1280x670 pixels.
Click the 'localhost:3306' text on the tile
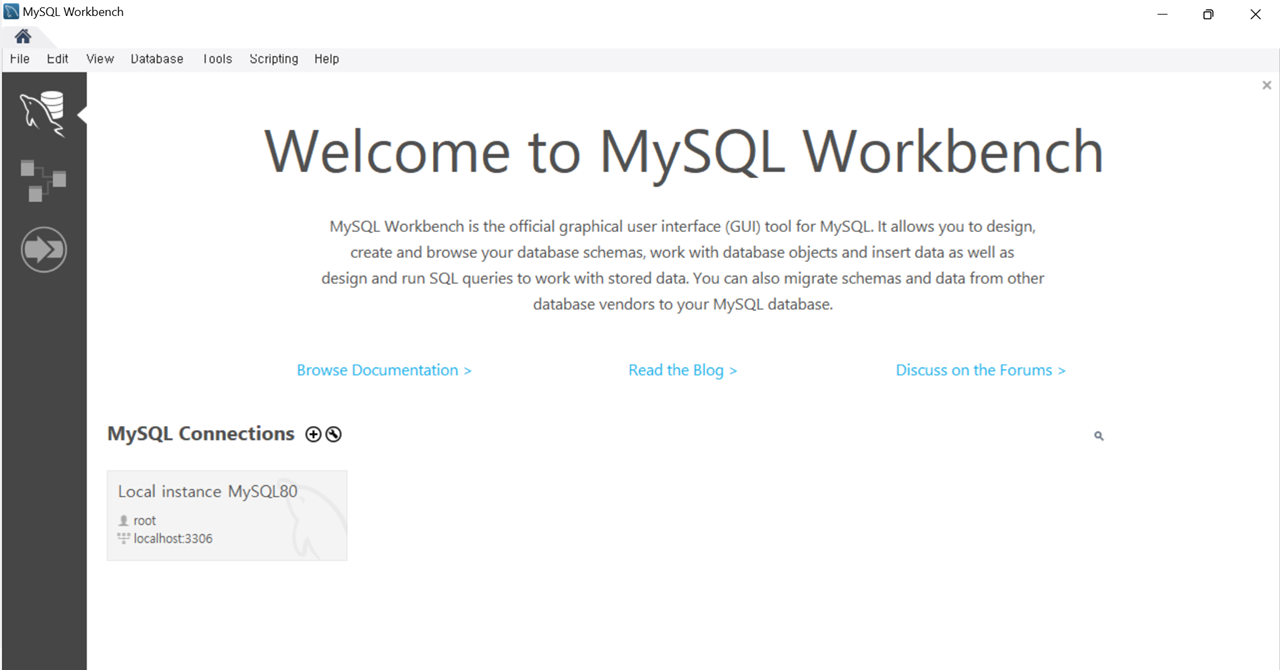point(173,539)
